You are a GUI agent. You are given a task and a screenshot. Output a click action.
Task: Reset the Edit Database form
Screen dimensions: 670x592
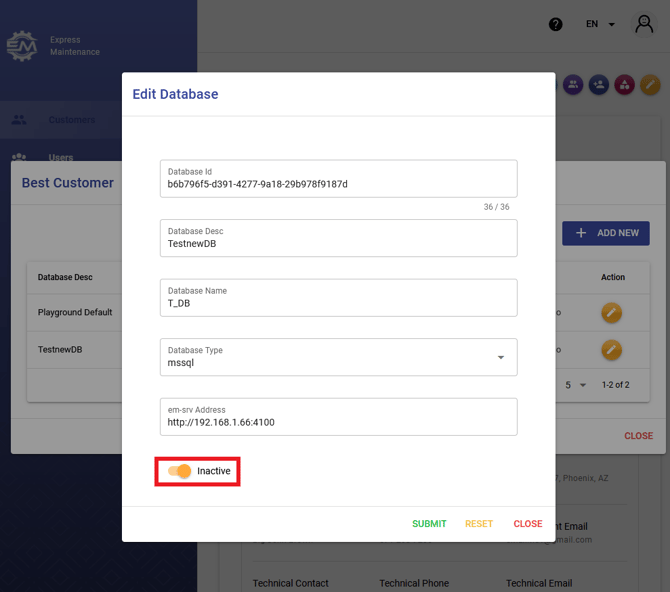click(479, 524)
